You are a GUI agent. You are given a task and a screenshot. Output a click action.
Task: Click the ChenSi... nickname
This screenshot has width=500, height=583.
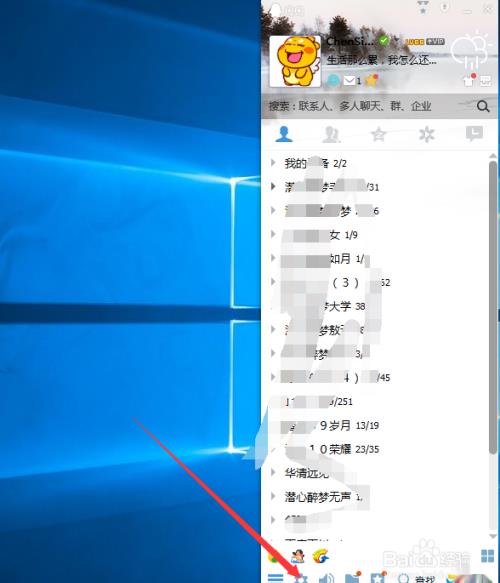click(x=350, y=41)
